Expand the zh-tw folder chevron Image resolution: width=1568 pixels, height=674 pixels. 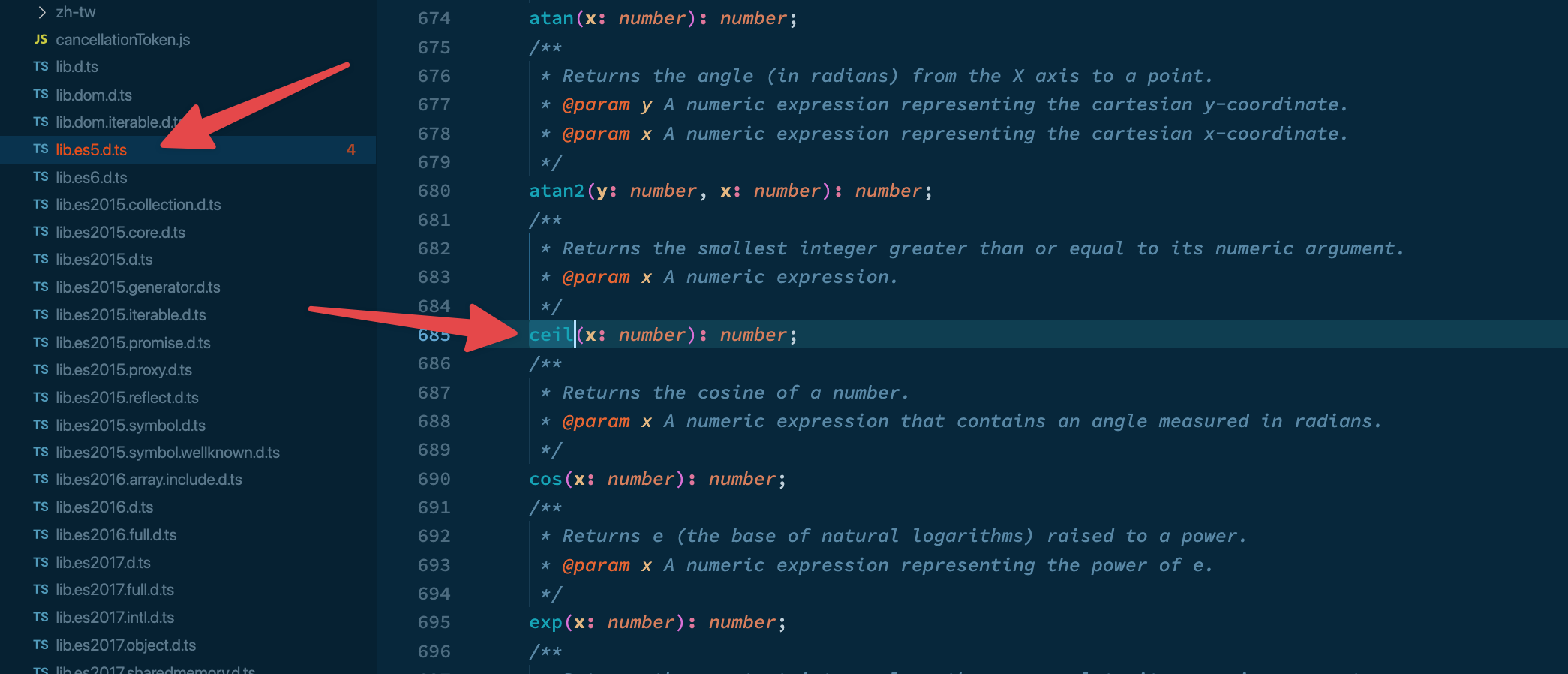(42, 12)
